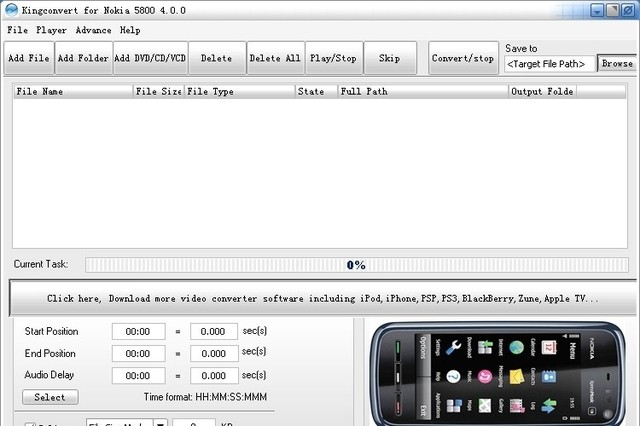The width and height of the screenshot is (640, 426).
Task: Click the Delete All button
Action: tap(276, 58)
